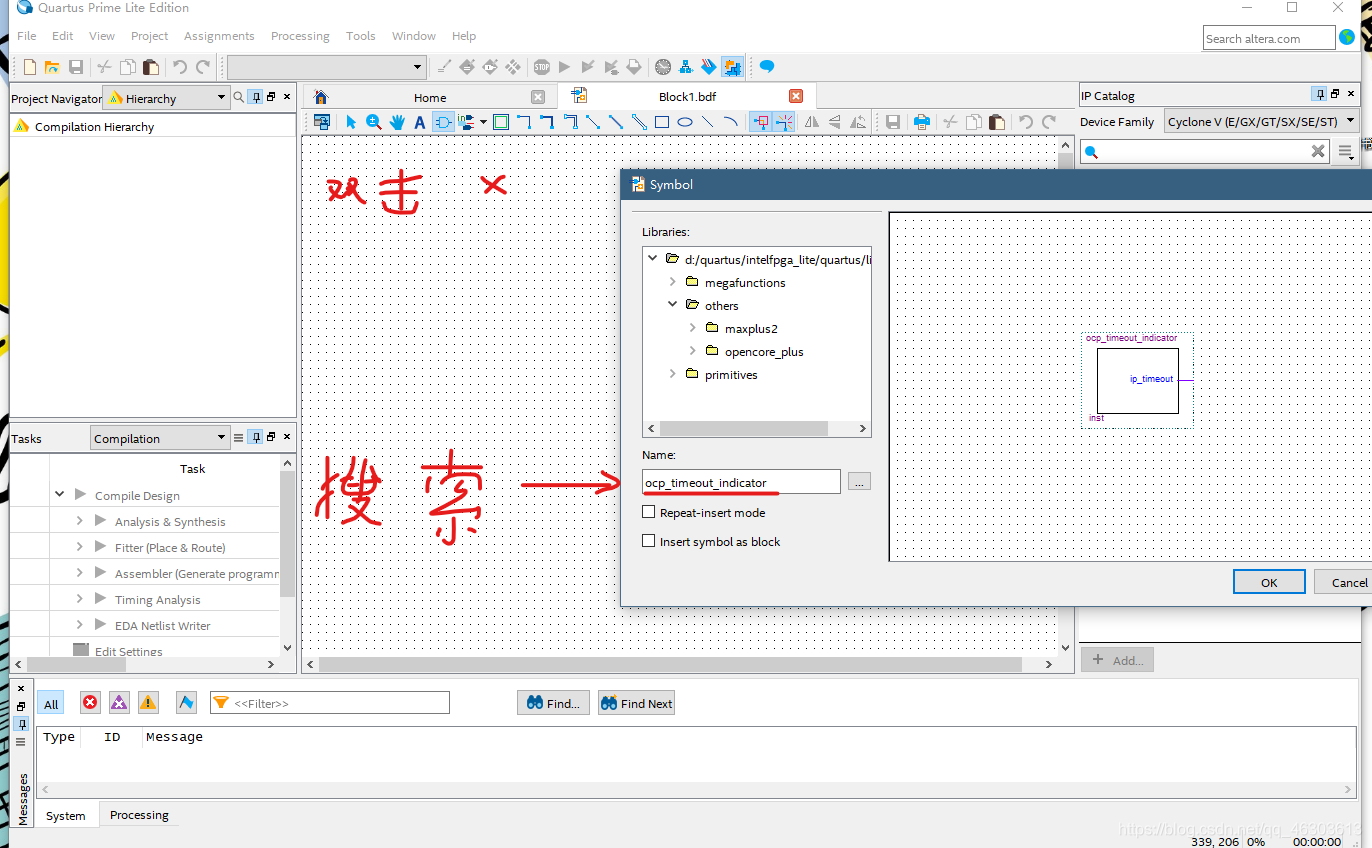
Task: Enable Insert symbol as block checkbox
Action: coord(648,541)
